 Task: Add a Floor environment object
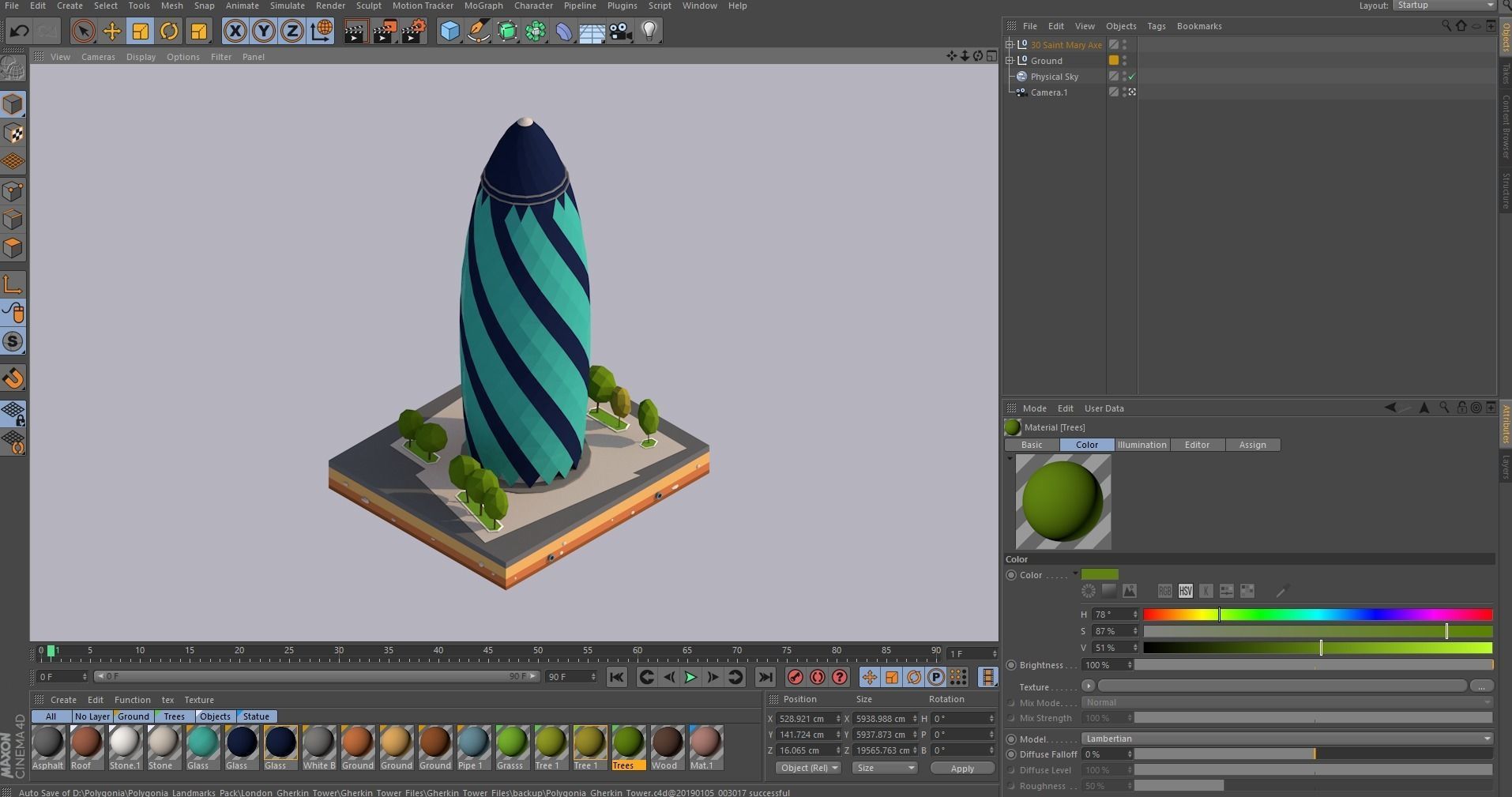tap(592, 32)
